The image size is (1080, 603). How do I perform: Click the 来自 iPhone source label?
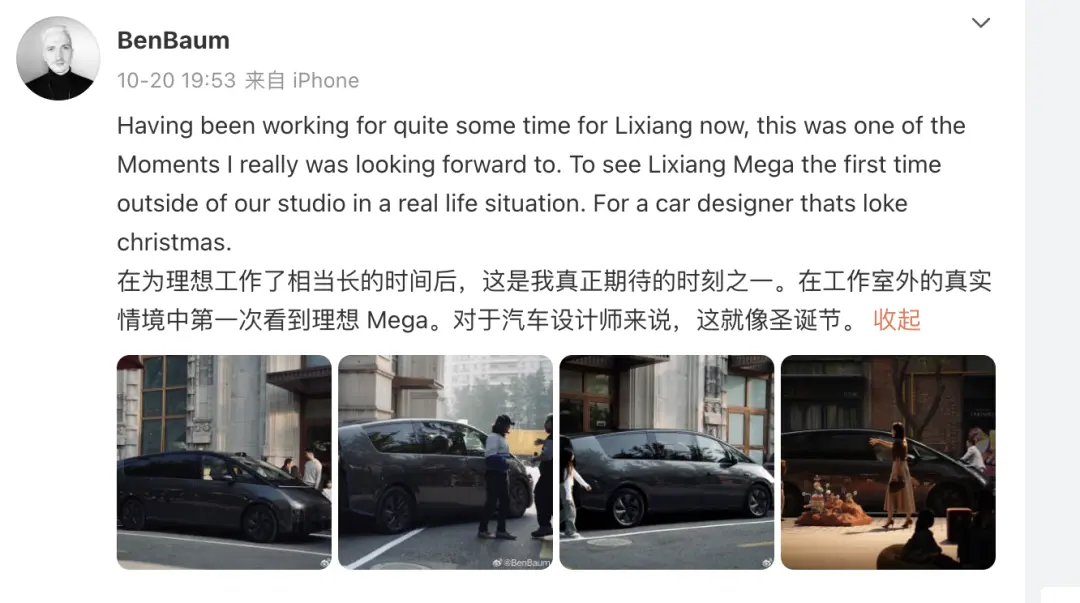[x=302, y=81]
